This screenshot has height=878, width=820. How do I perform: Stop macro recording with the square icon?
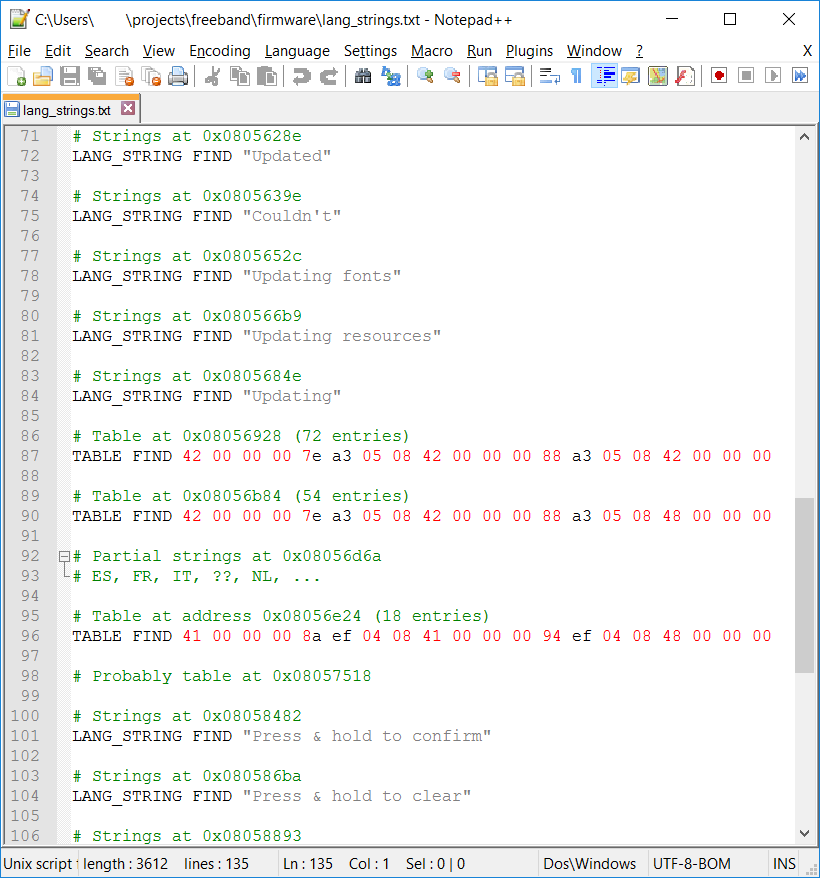point(746,76)
